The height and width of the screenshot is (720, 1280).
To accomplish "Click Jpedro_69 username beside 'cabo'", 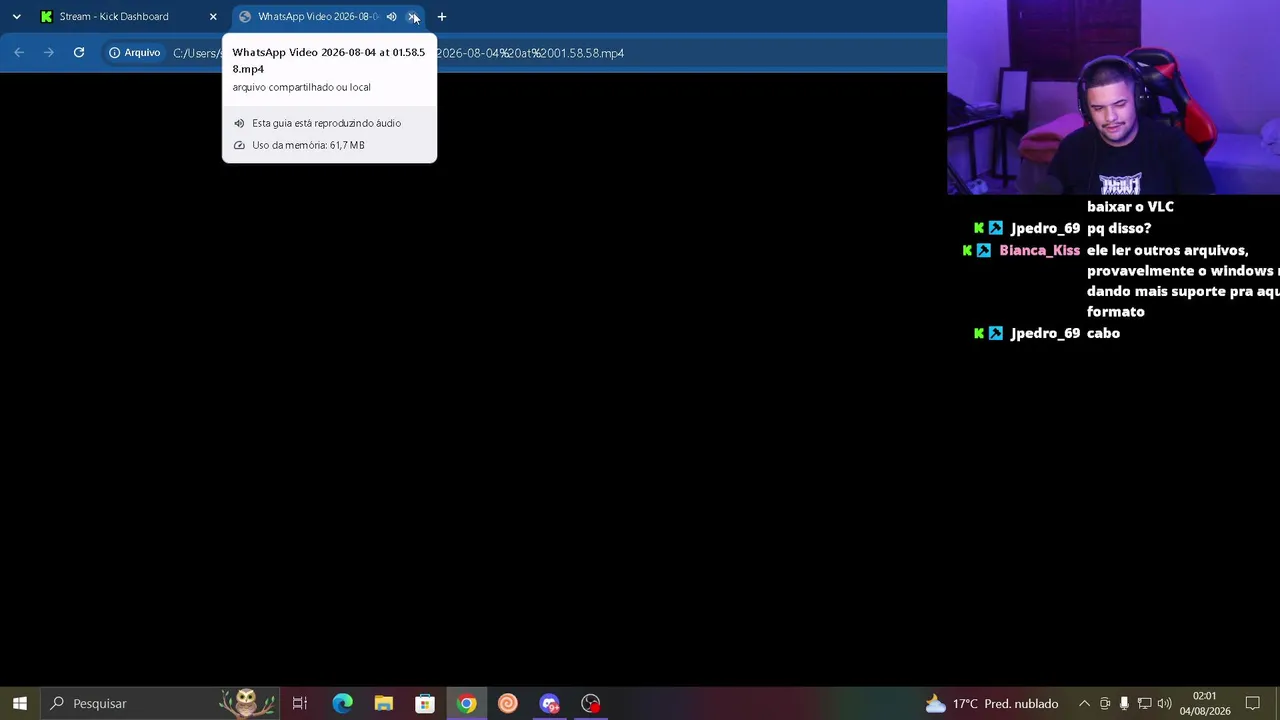I will (x=1045, y=333).
